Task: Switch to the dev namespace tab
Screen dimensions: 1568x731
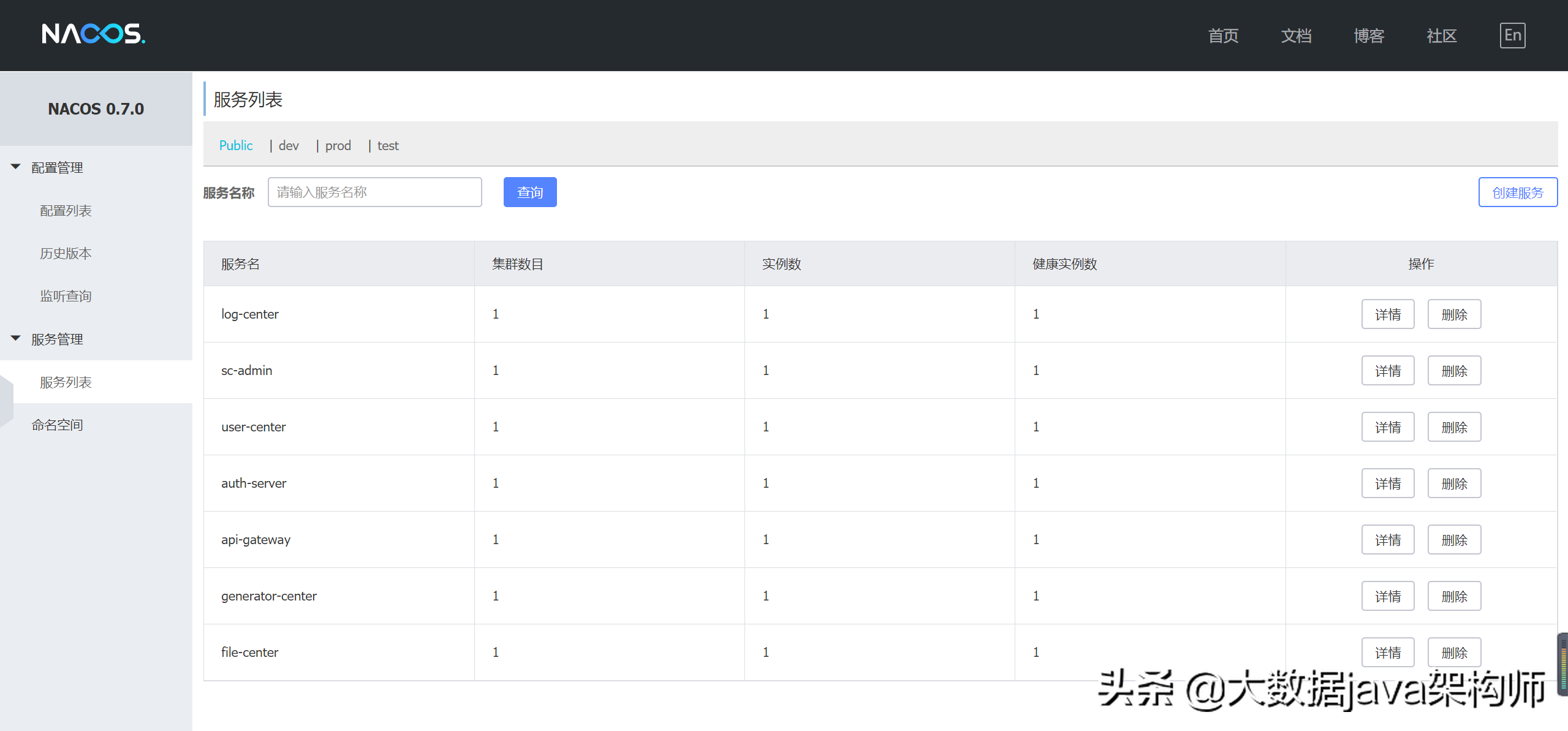Action: pos(289,146)
